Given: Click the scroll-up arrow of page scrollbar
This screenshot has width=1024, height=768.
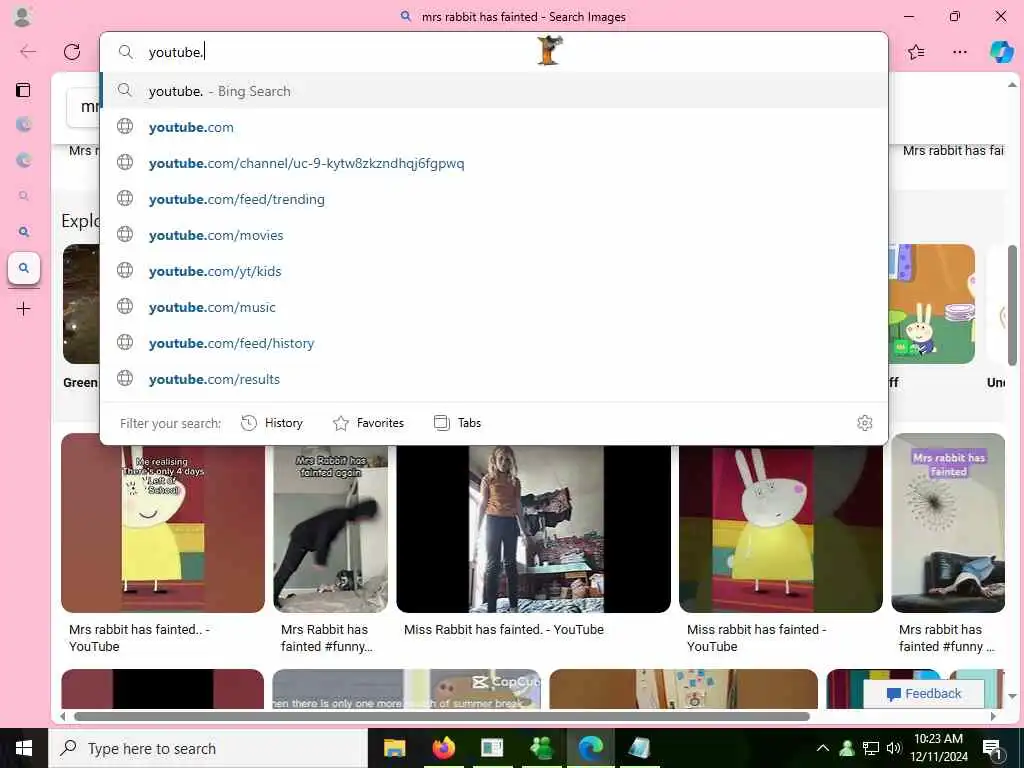Looking at the screenshot, I should click(x=1012, y=85).
